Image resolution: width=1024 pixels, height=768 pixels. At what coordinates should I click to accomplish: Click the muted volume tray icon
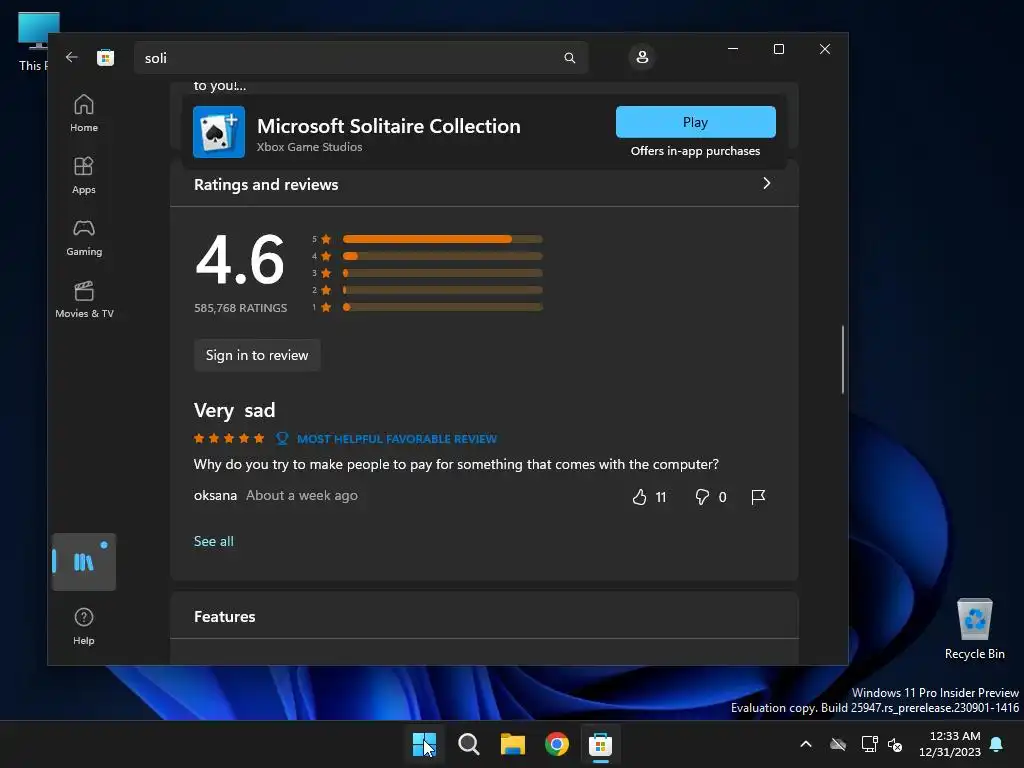tap(895, 744)
